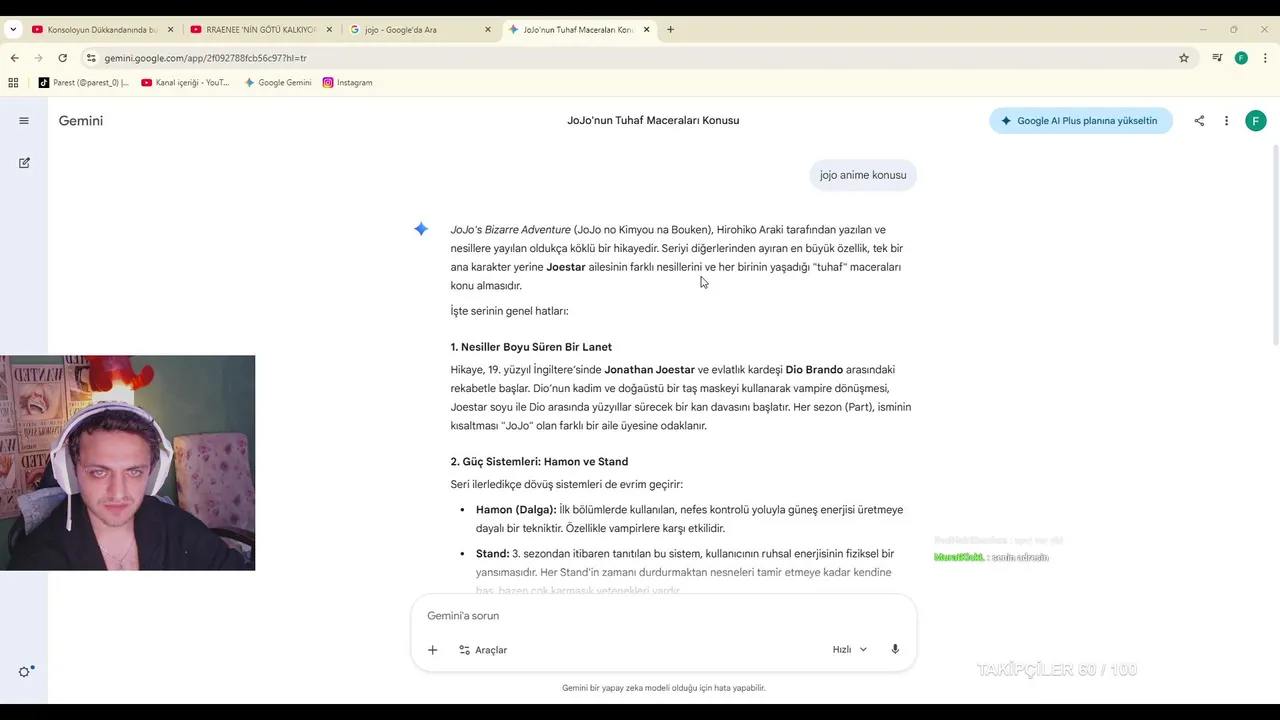The height and width of the screenshot is (720, 1280).
Task: Open a new browser tab
Action: [x=670, y=30]
